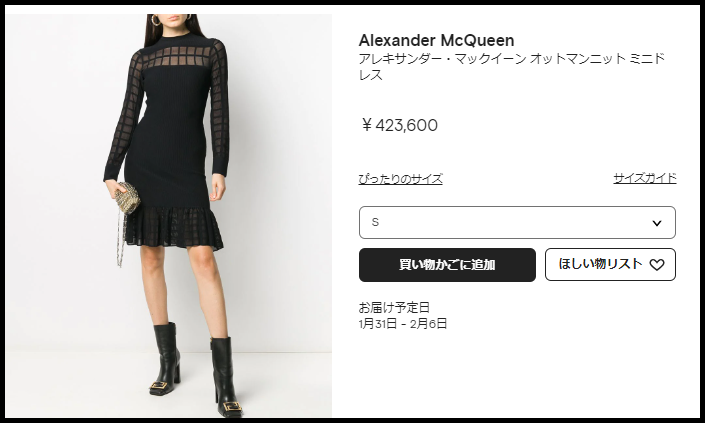This screenshot has width=705, height=423.
Task: Open the ぴったりのサイズ fit finder link
Action: click(x=401, y=179)
